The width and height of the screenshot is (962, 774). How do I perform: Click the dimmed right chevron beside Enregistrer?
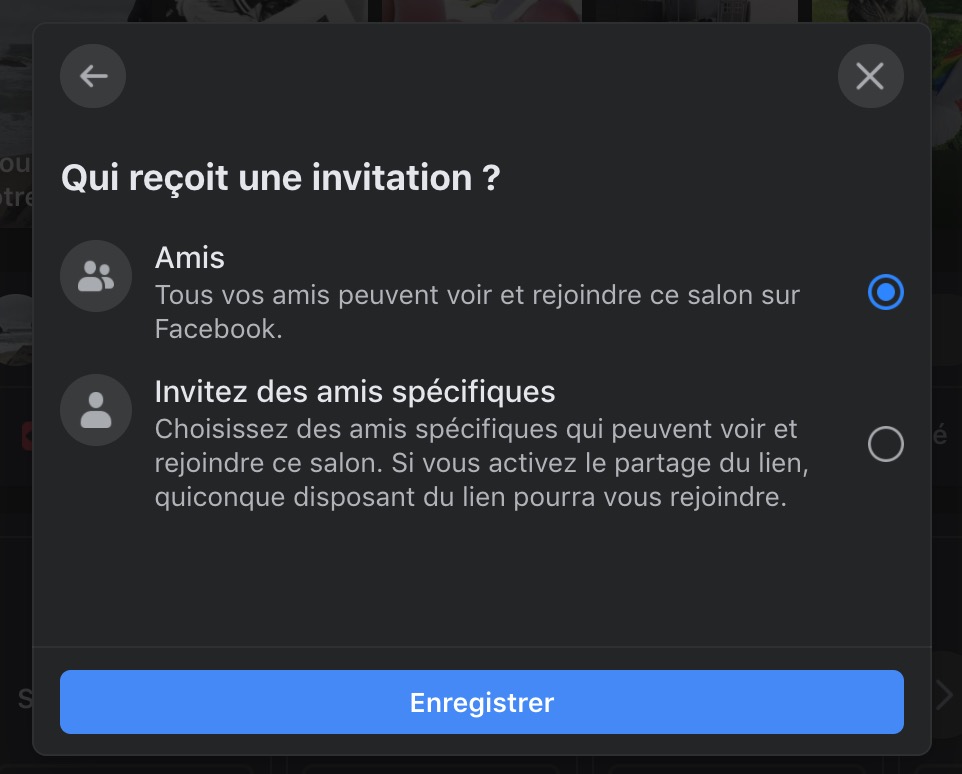coord(944,696)
